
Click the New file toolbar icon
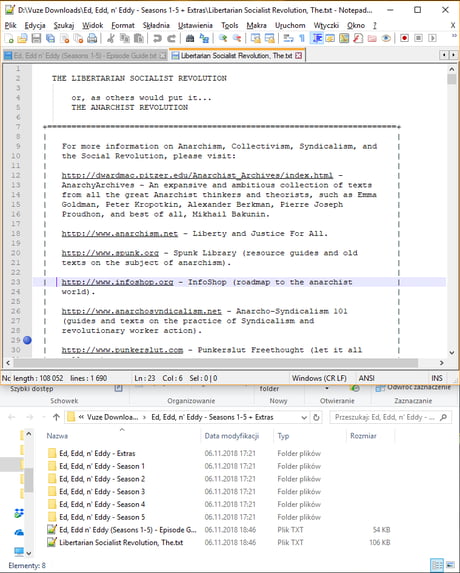[9, 38]
